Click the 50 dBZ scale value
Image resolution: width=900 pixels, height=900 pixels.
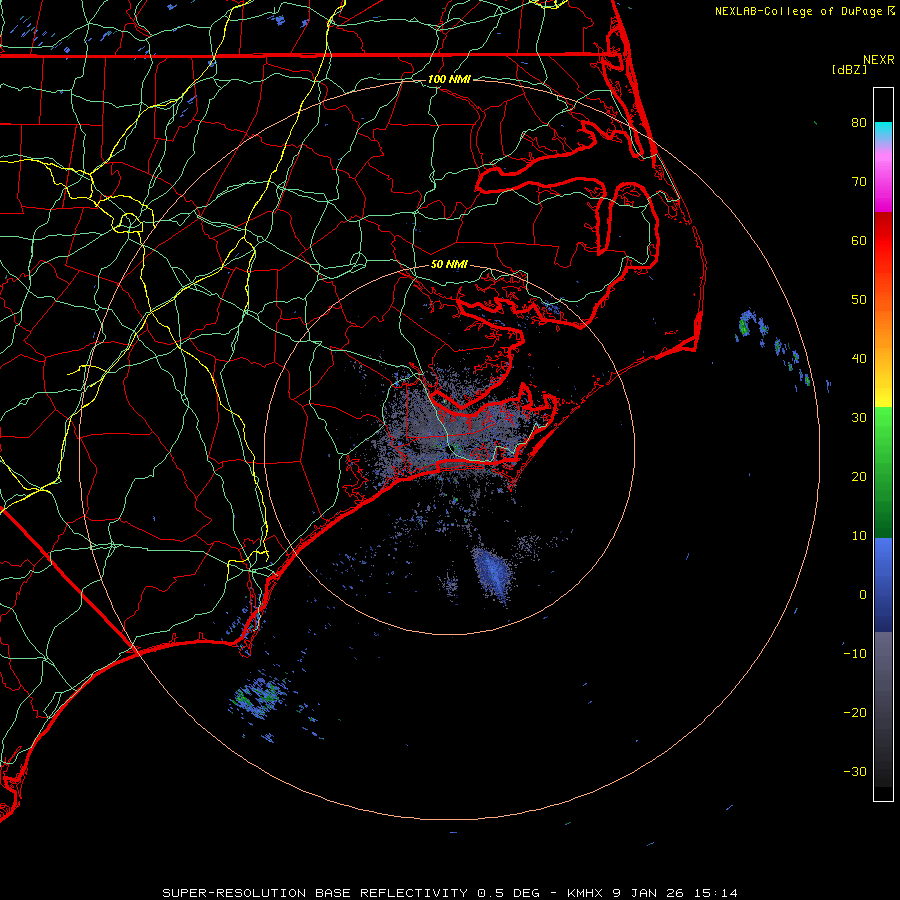point(859,300)
